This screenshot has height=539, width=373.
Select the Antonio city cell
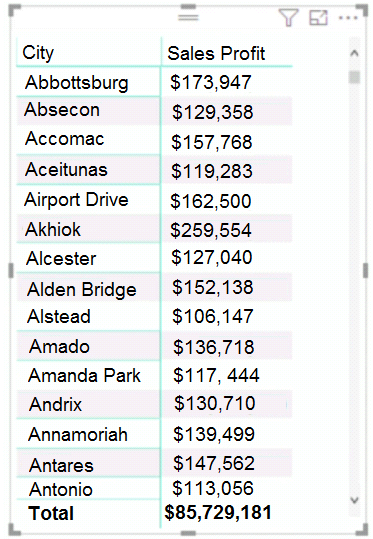[61, 489]
